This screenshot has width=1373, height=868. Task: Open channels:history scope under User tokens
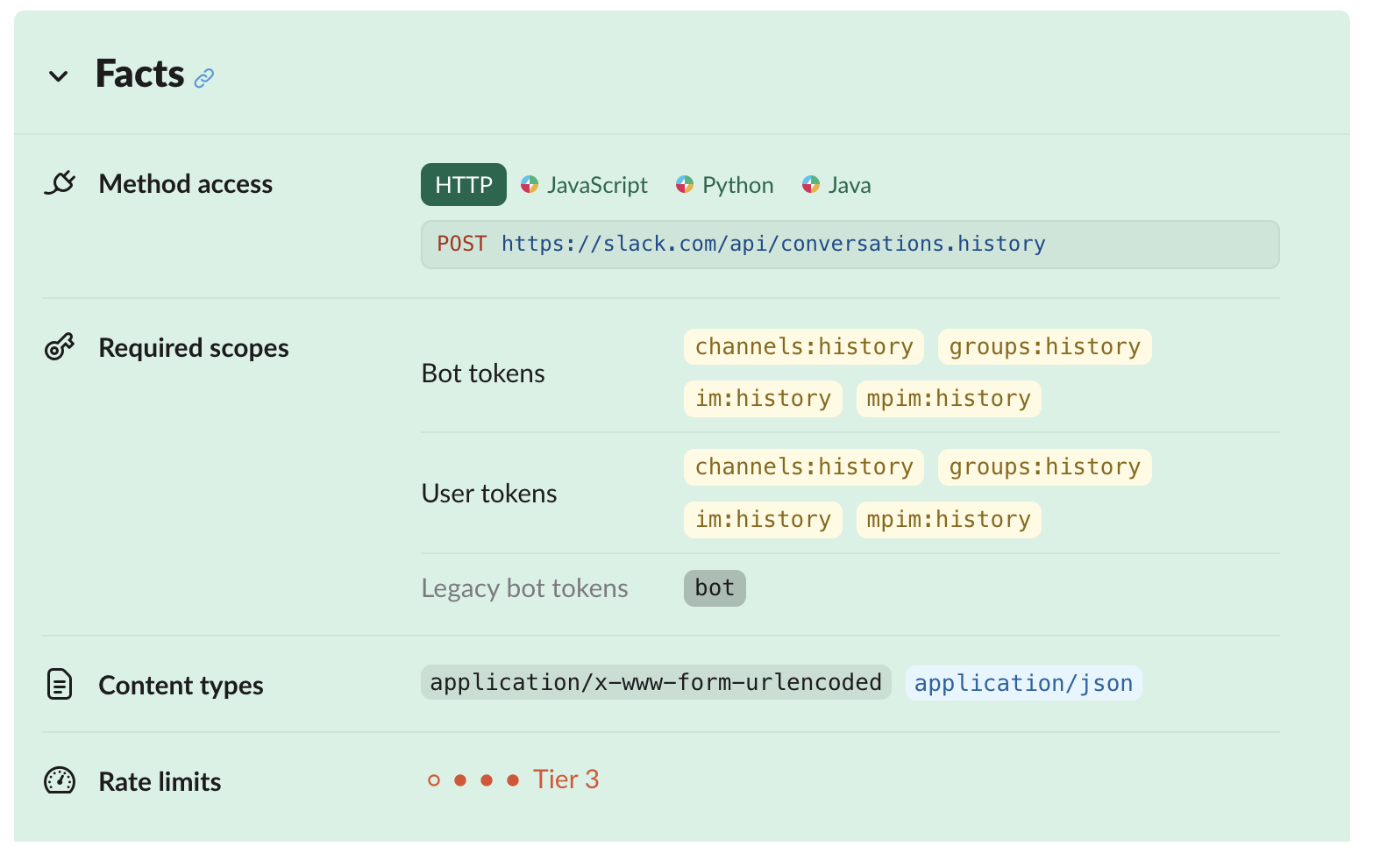pos(804,467)
